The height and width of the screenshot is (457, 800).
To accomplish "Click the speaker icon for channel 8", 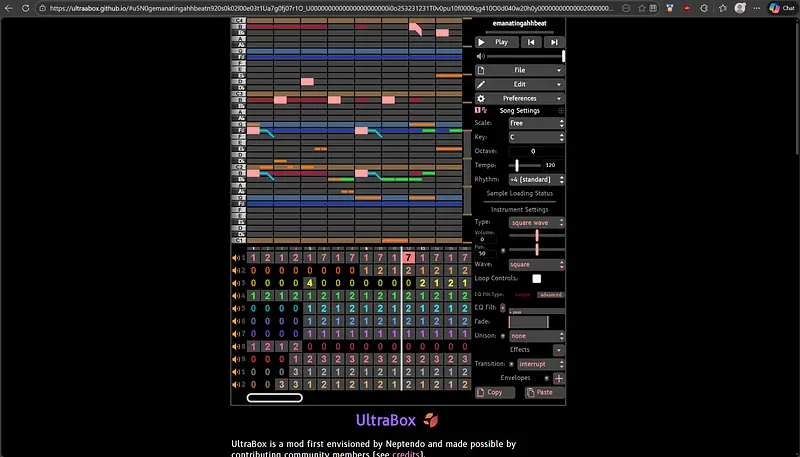I will [237, 346].
